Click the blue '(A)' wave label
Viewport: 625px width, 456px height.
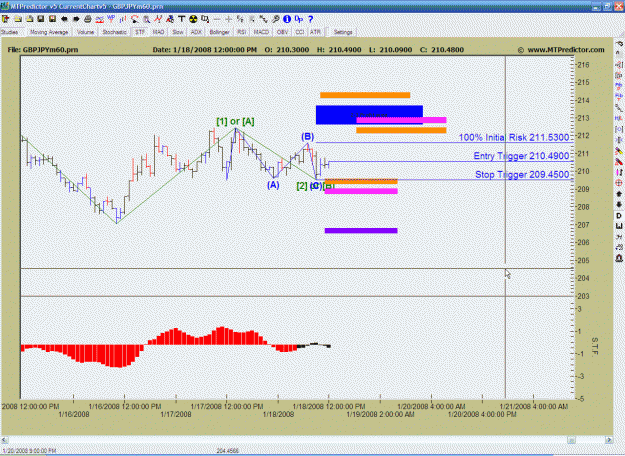[x=273, y=185]
